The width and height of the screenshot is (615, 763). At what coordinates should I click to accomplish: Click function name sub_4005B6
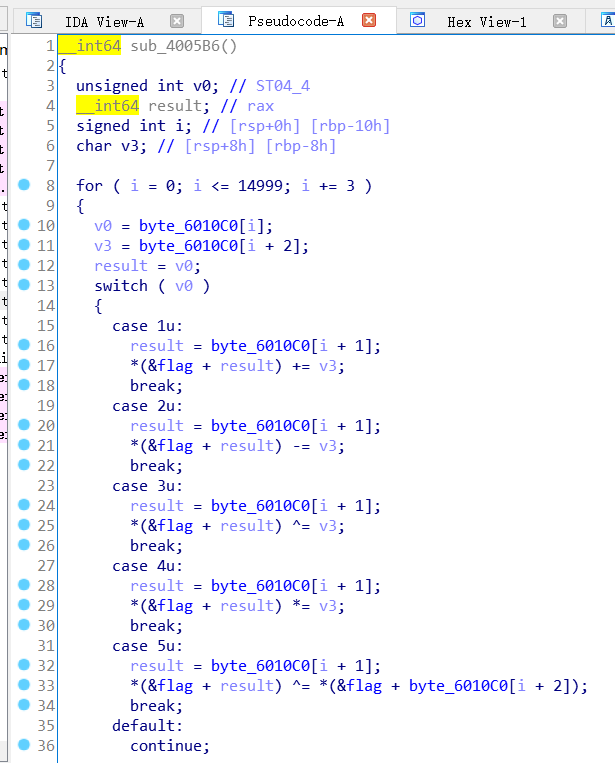click(x=176, y=46)
